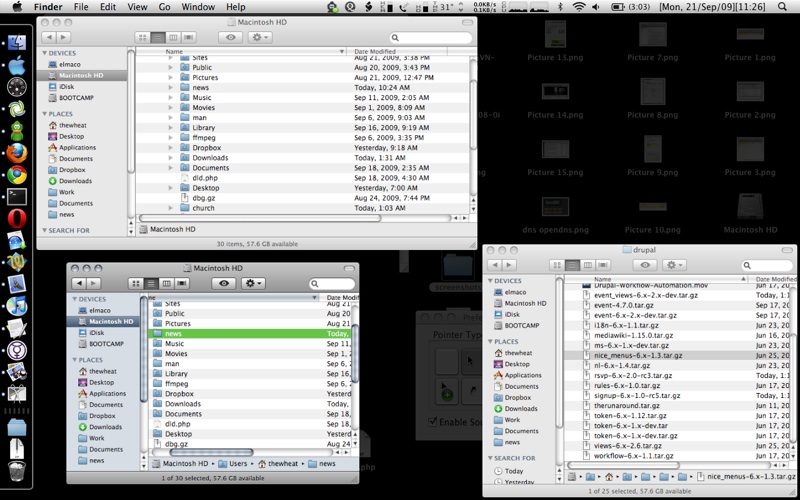Collapse the PLACES section in drupal window sidebar
The height and width of the screenshot is (500, 800).
point(490,341)
